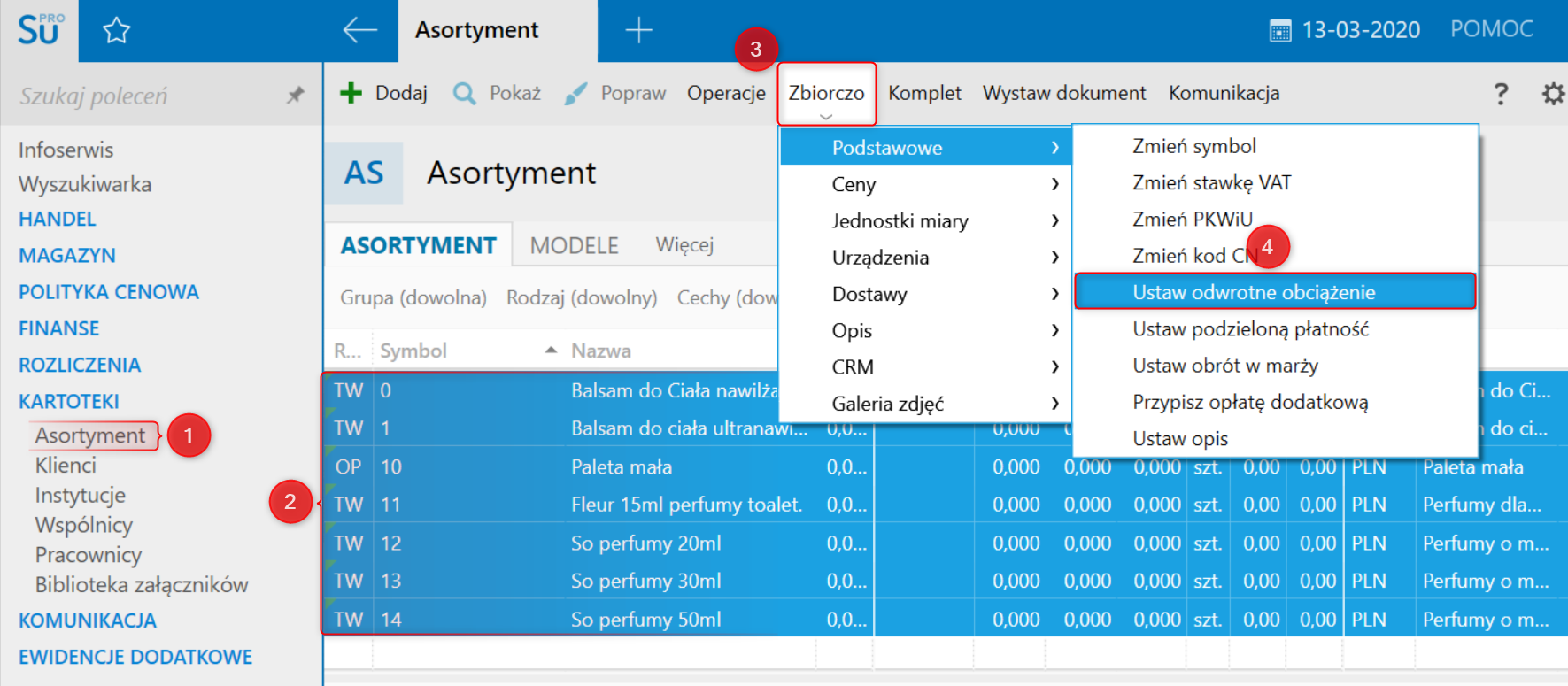1568x686 pixels.
Task: Expand HANDEL section
Action: coord(58,219)
